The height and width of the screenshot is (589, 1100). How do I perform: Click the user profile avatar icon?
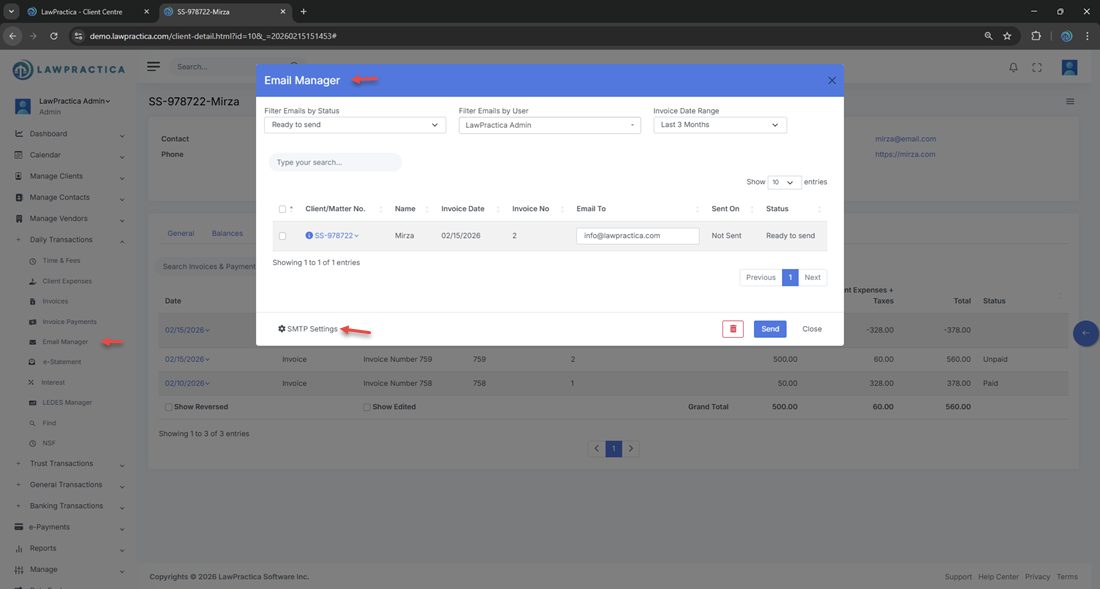pyautogui.click(x=1069, y=67)
